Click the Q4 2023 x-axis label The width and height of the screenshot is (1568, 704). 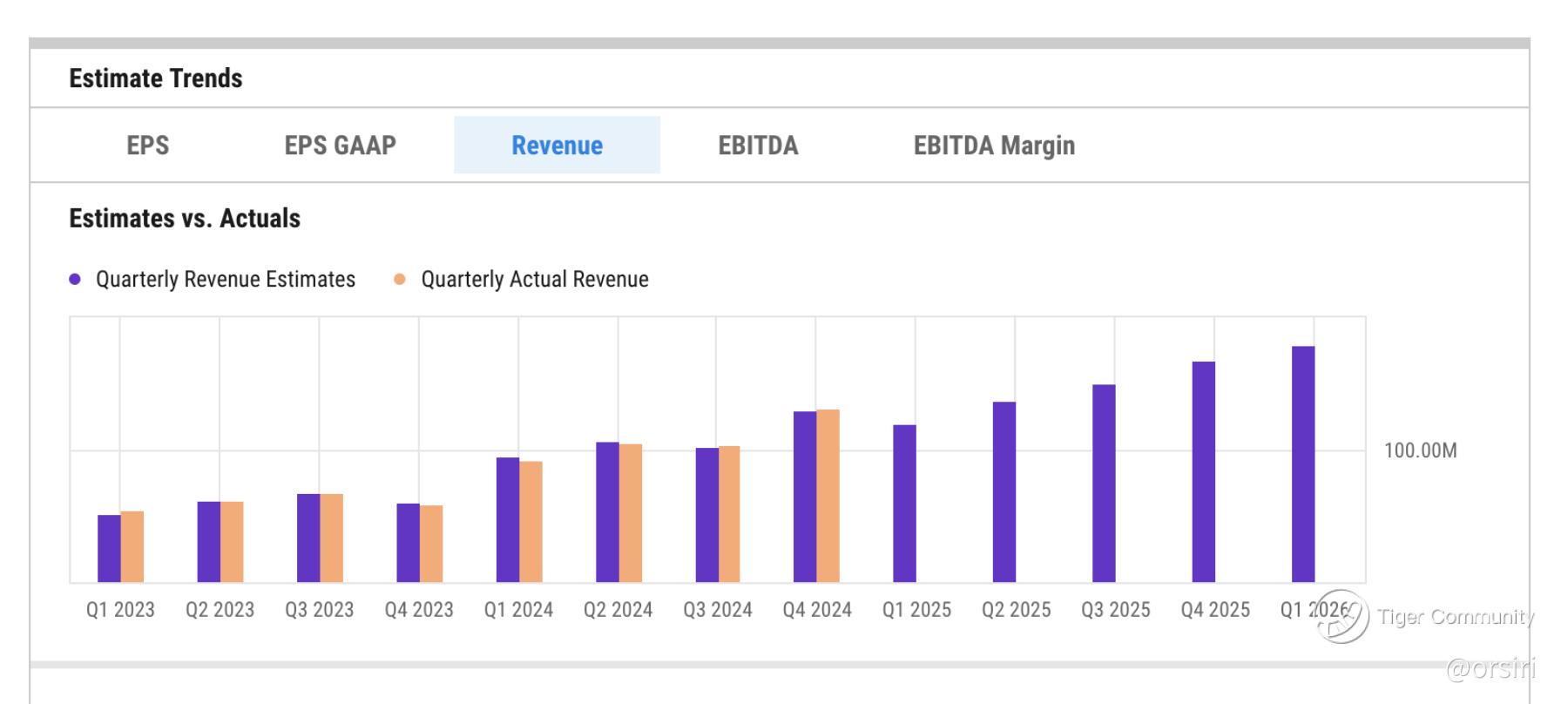(x=419, y=610)
